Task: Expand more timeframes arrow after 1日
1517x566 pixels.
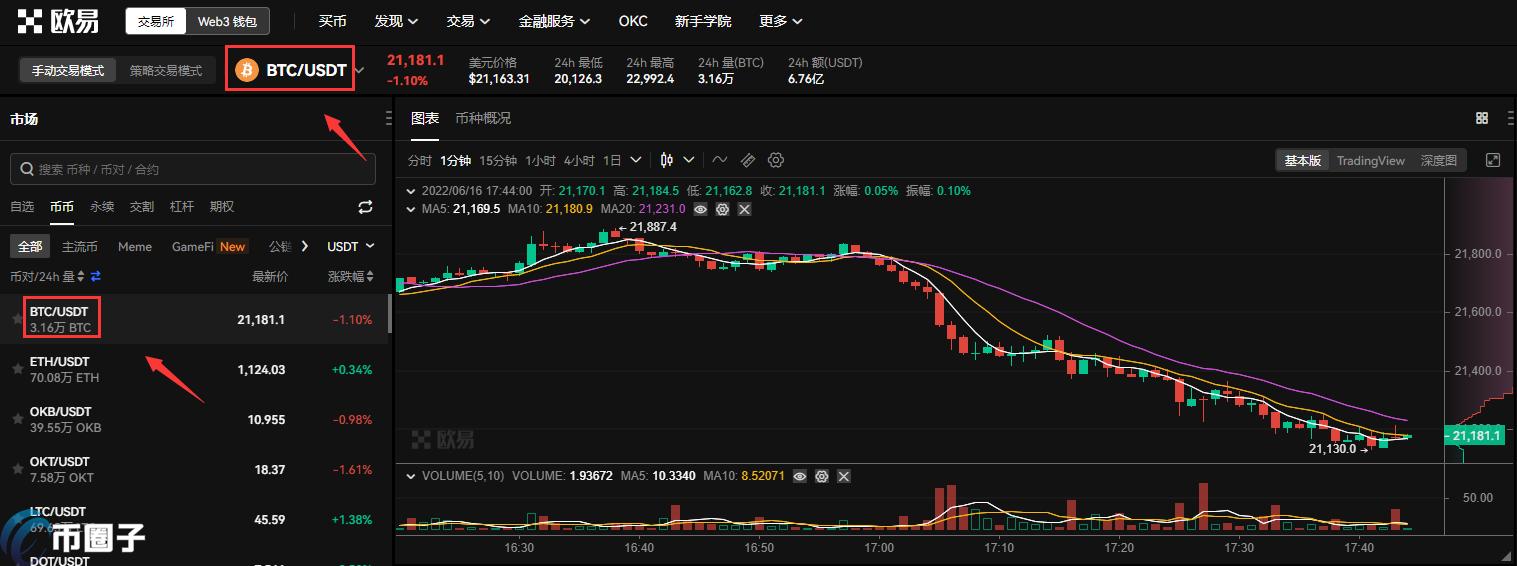Action: pos(638,160)
